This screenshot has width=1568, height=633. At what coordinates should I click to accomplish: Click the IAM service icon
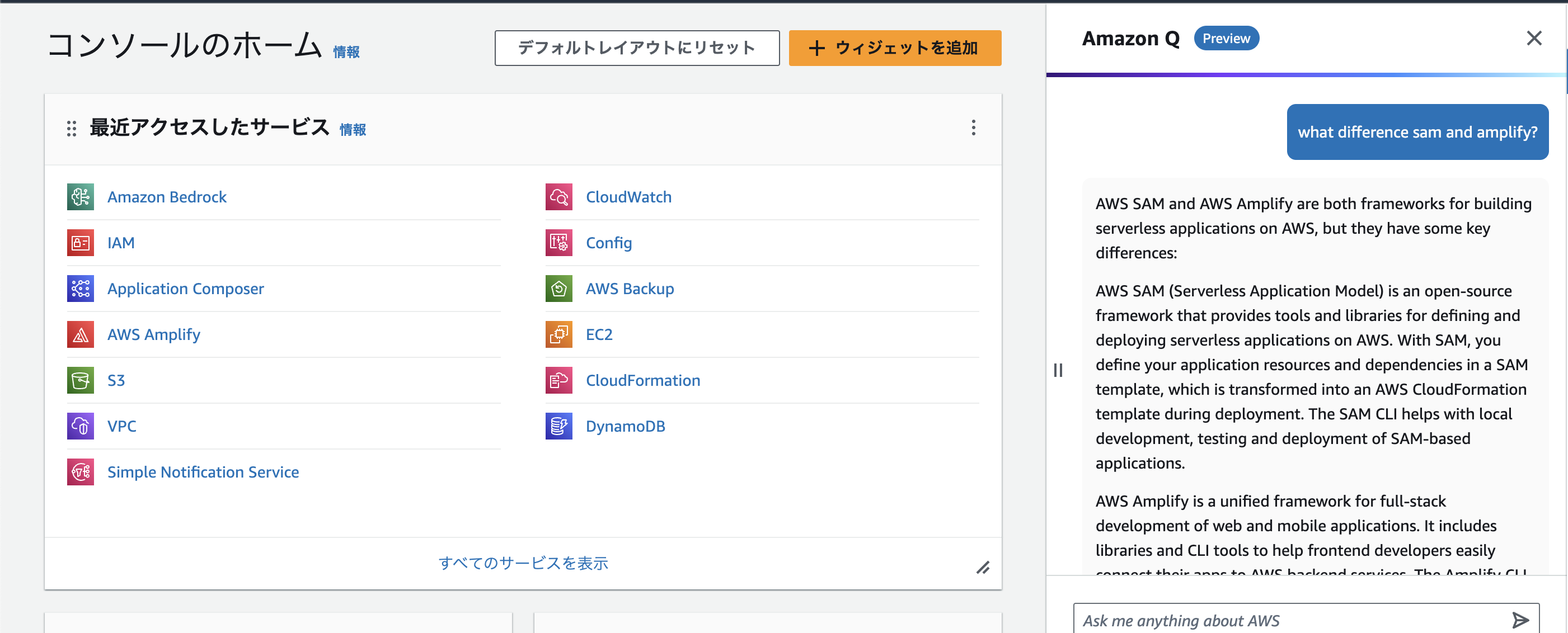click(x=81, y=243)
